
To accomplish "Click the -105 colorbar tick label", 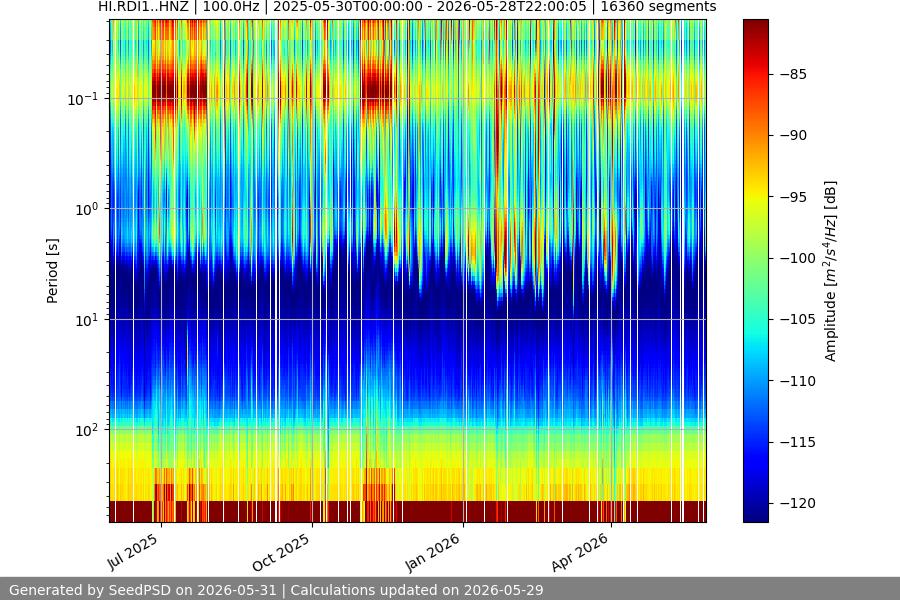I will 798,319.
